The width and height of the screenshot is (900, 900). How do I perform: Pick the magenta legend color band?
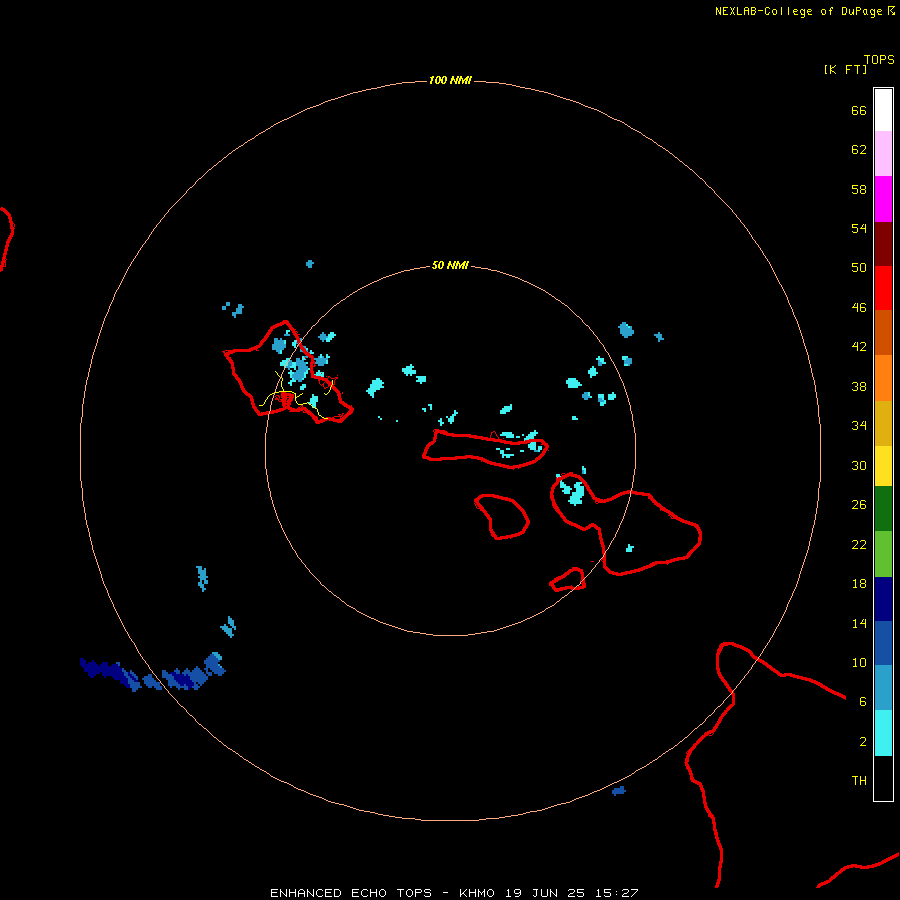883,199
